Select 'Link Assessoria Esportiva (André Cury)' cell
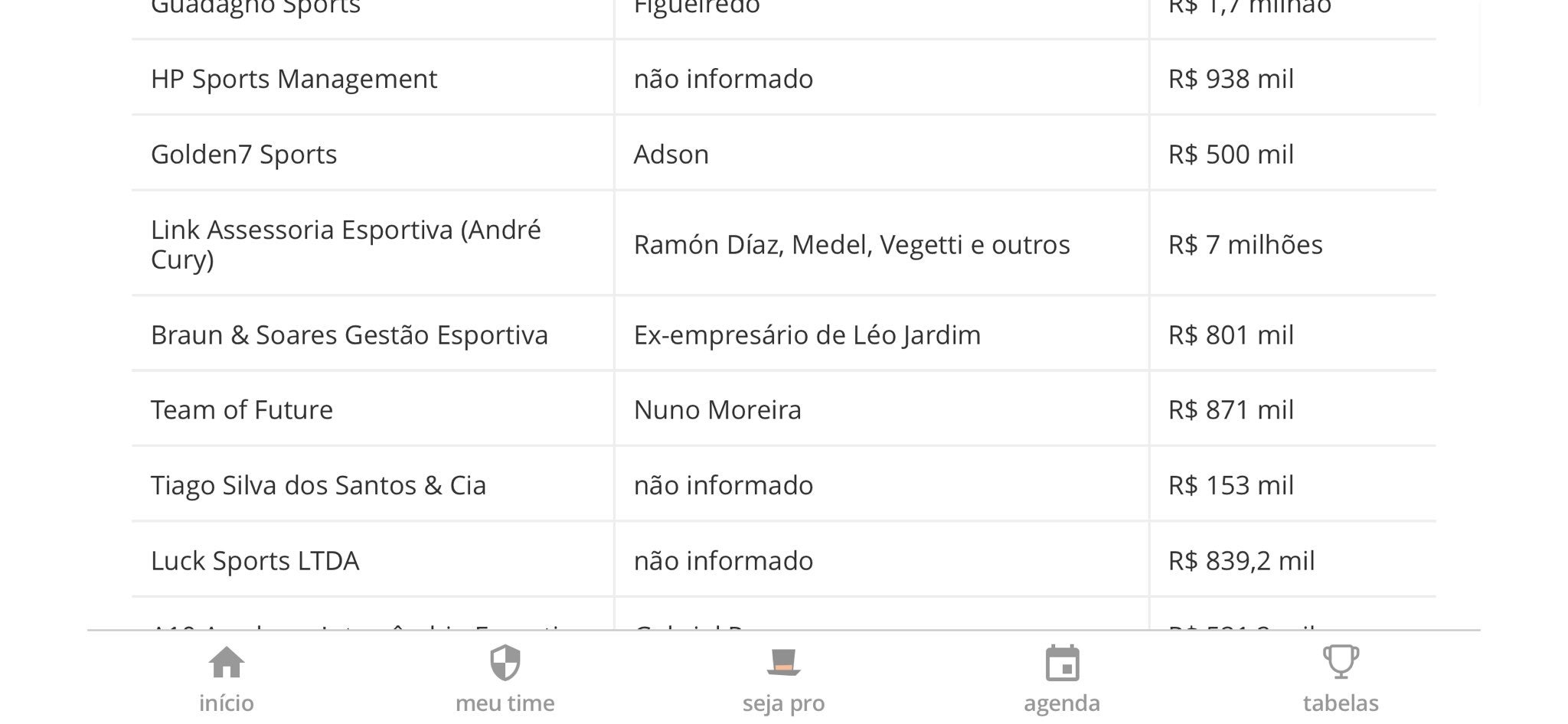 373,243
